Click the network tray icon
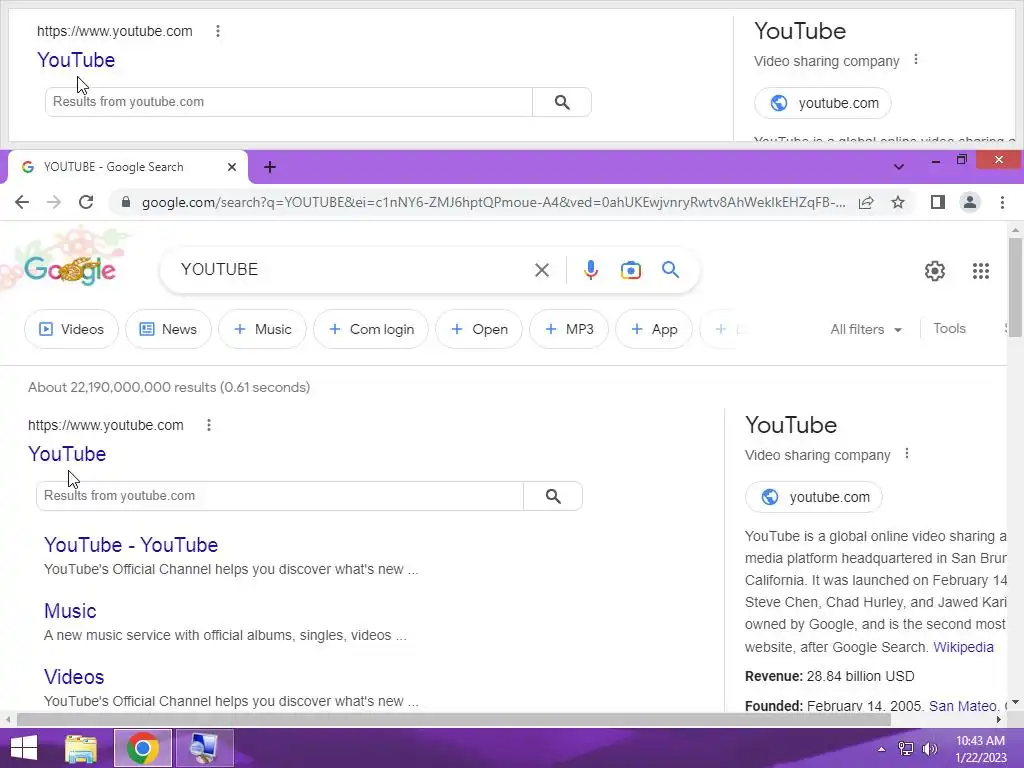 point(906,748)
